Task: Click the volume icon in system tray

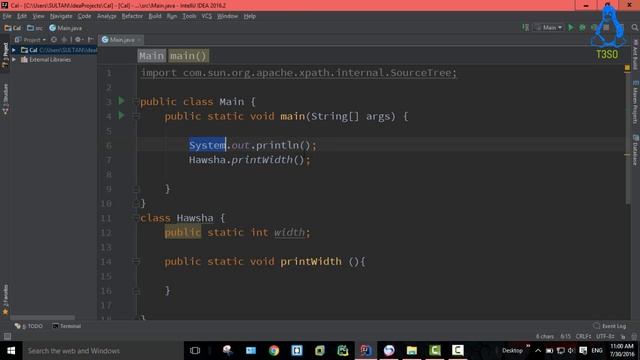Action: [571, 351]
